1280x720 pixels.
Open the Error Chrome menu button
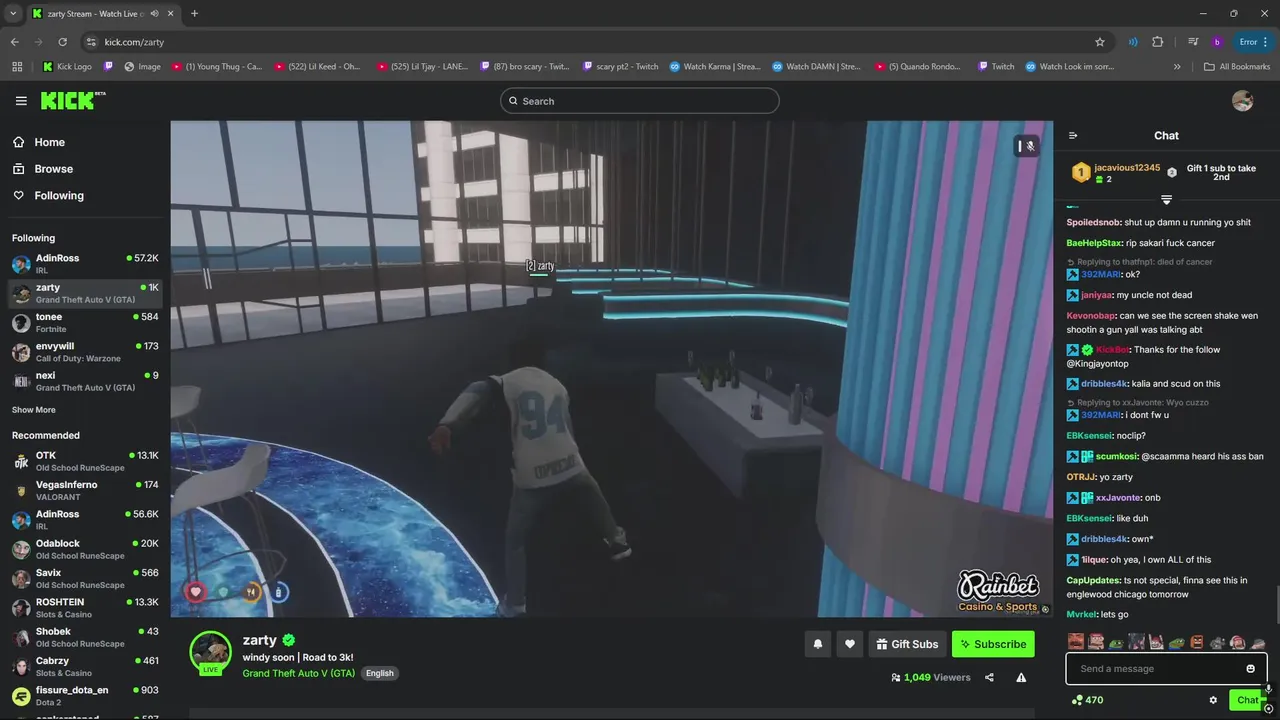click(x=1255, y=42)
